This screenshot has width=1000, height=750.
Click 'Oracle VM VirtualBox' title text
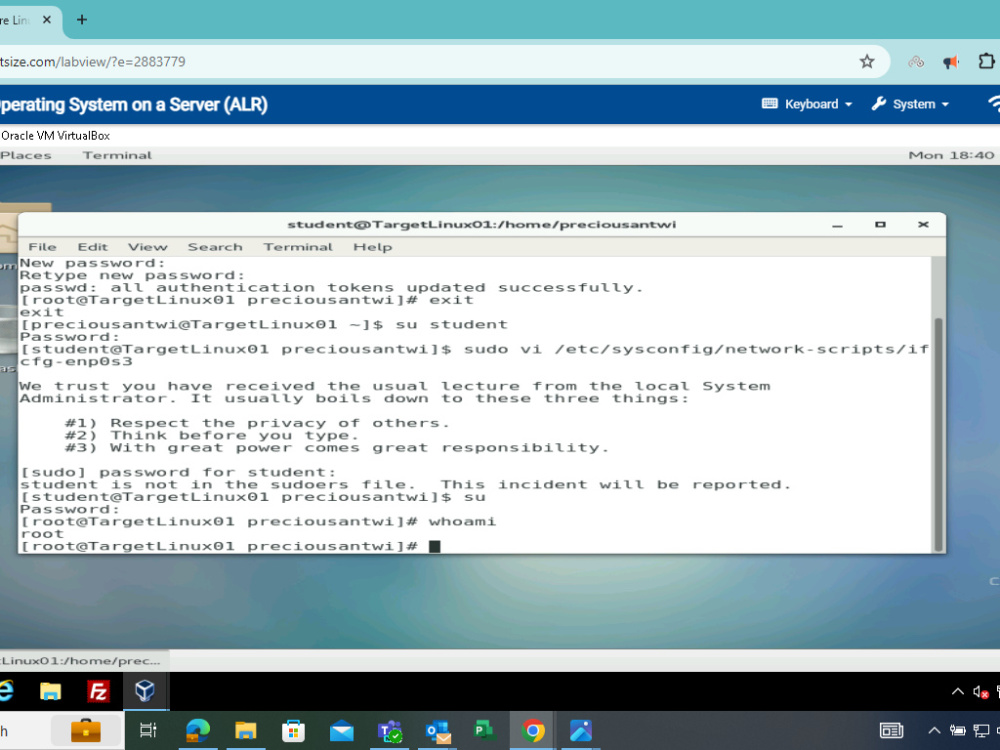55,135
